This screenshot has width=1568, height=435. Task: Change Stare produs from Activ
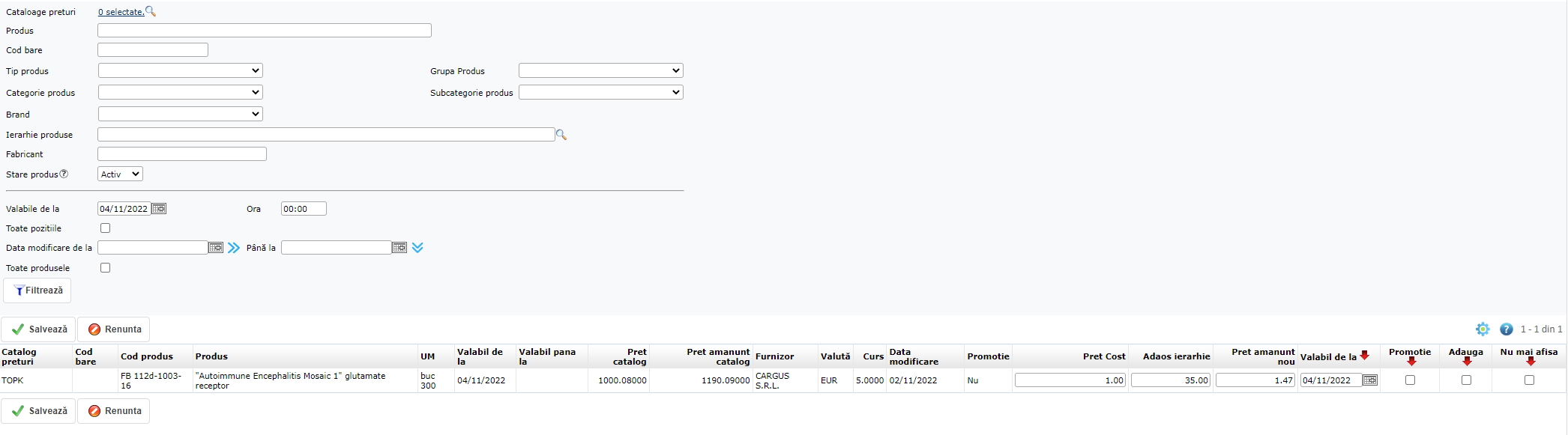(x=120, y=174)
